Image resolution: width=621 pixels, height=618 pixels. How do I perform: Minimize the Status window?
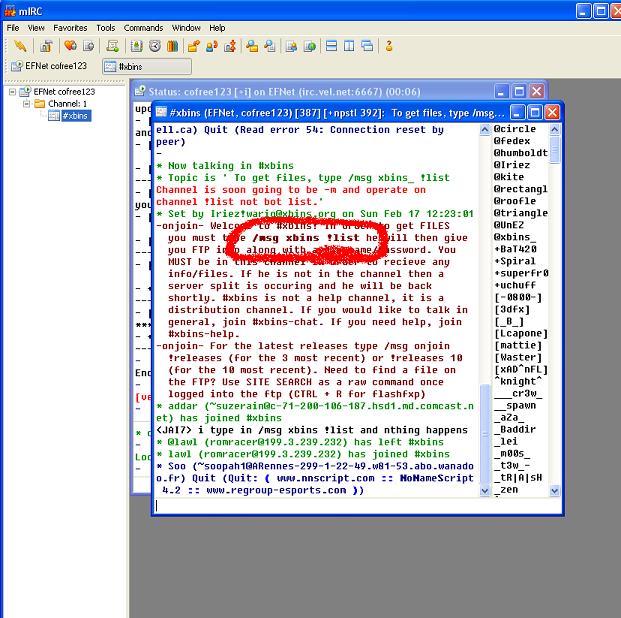[x=501, y=92]
